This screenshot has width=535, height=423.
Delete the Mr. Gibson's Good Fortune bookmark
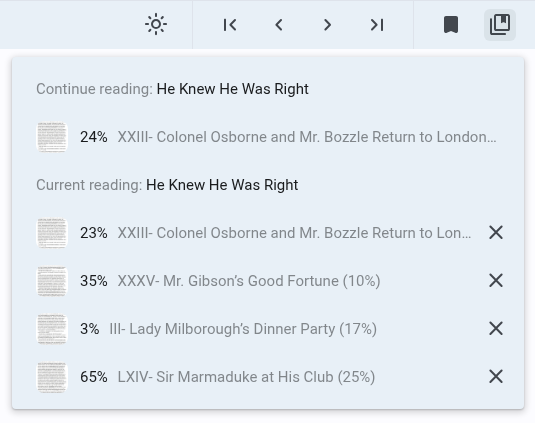coord(496,281)
